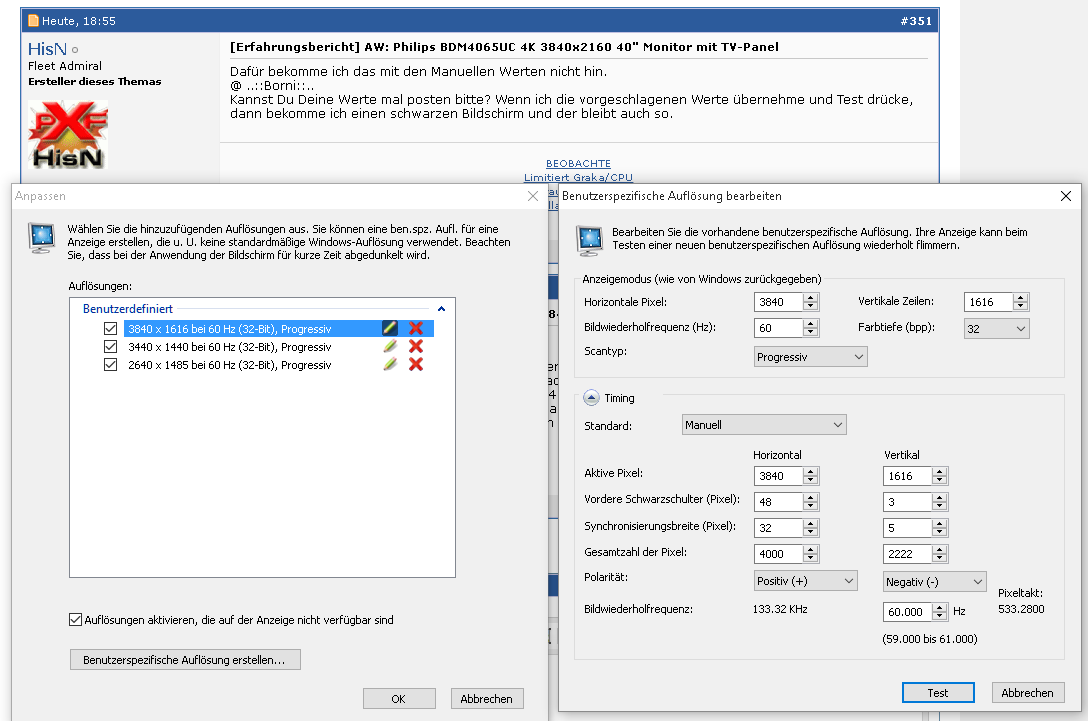Image resolution: width=1088 pixels, height=721 pixels.
Task: Click horizontal Synchronisierungsbreite field 32
Action: [x=779, y=527]
